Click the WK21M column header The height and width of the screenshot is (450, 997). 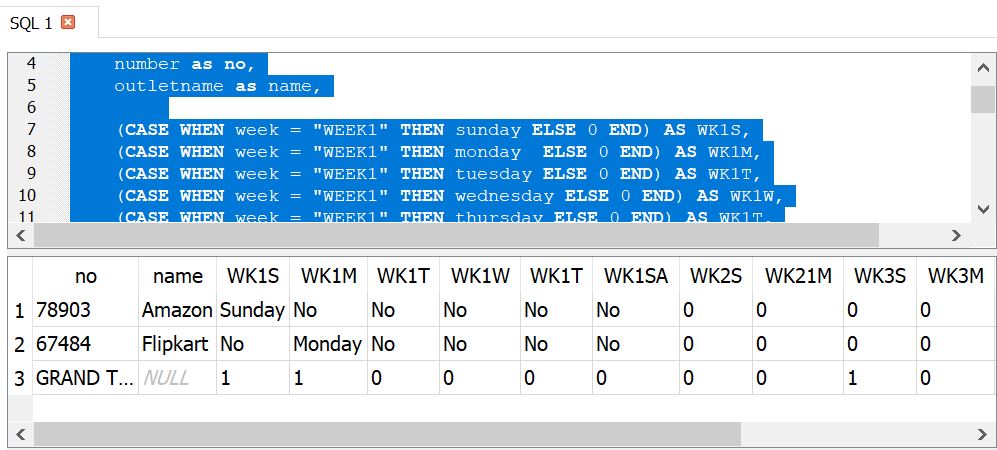(798, 276)
